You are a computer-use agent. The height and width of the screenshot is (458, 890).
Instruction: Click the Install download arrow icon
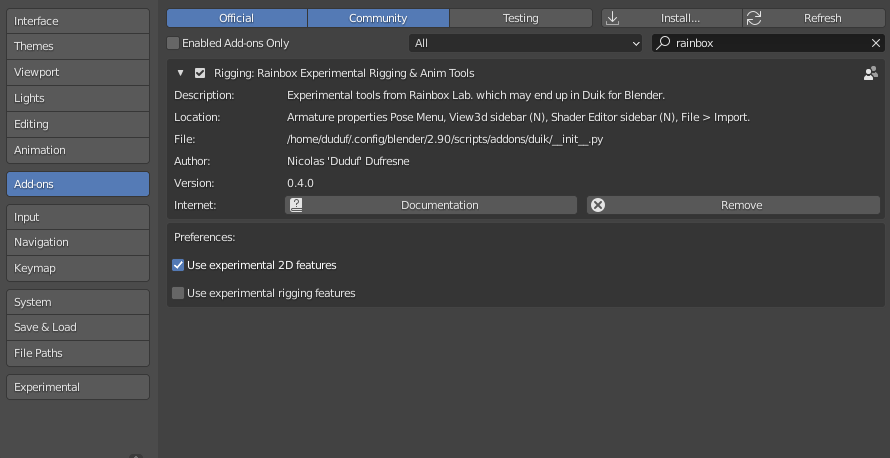pos(612,18)
